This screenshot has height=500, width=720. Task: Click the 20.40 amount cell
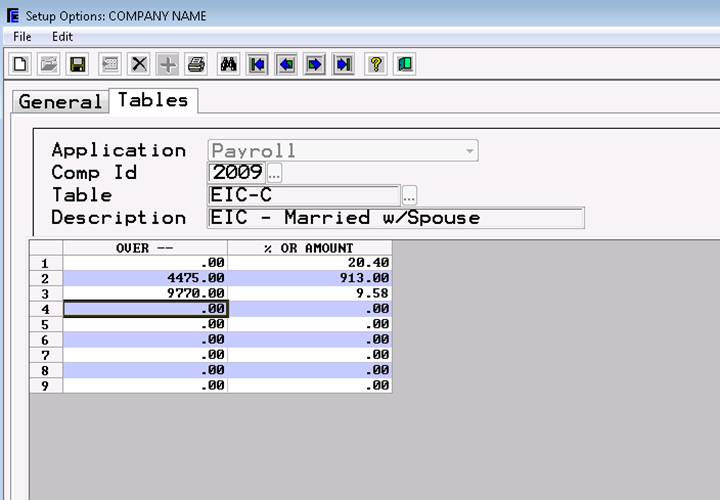tap(309, 263)
